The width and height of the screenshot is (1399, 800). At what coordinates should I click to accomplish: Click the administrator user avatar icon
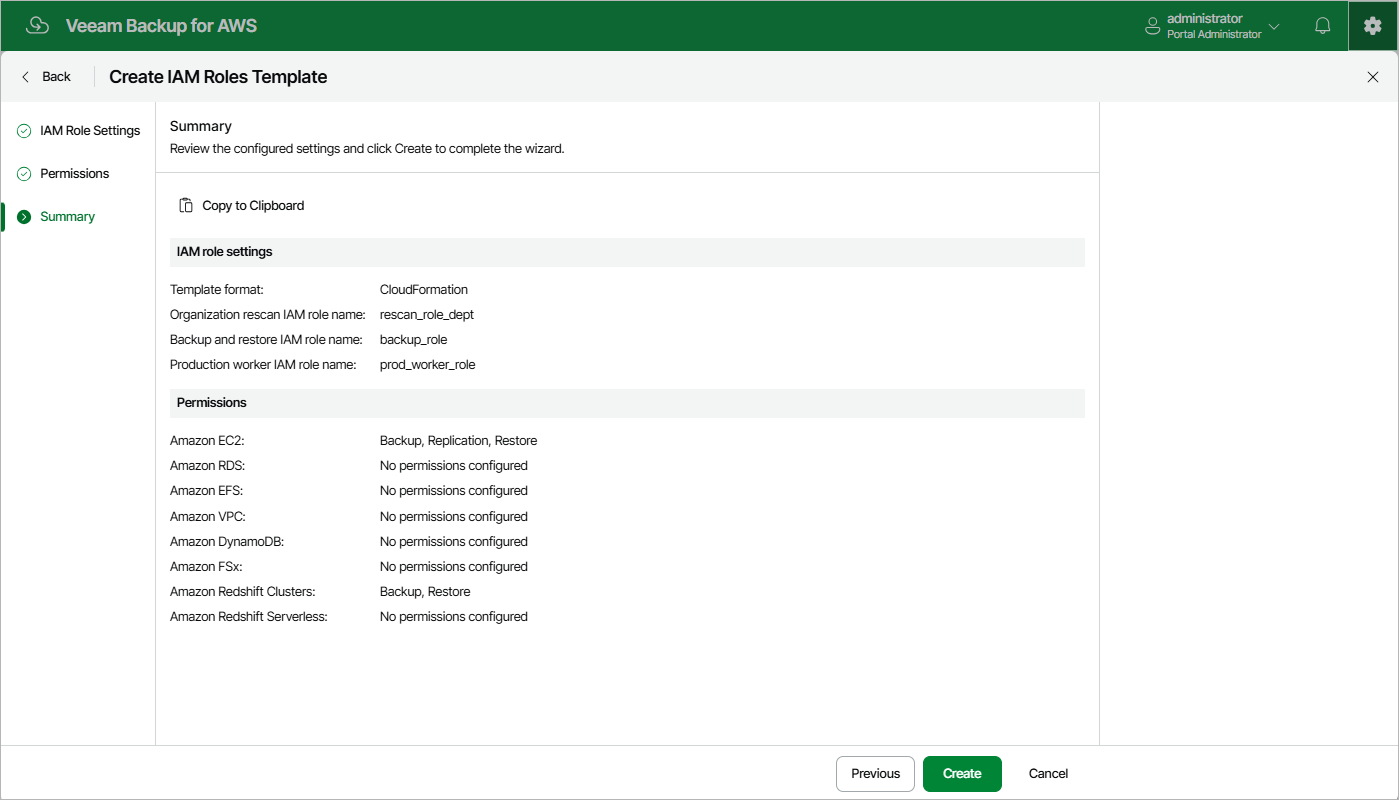1153,26
